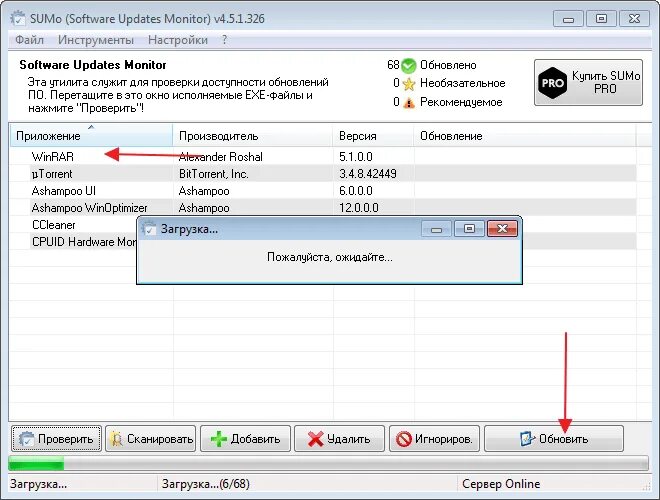Click the Обновлено count label

(448, 65)
